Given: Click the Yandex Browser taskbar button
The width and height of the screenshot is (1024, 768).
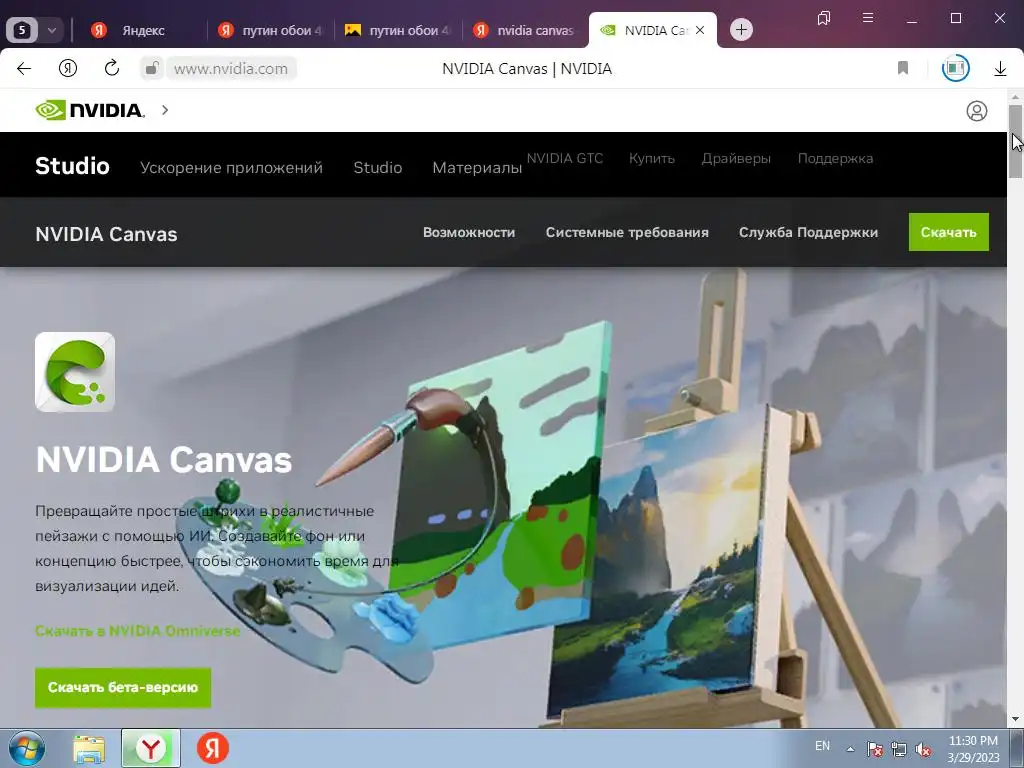Looking at the screenshot, I should (x=151, y=748).
